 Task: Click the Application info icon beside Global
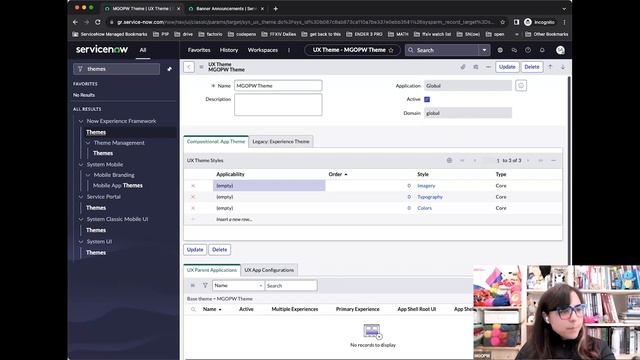[x=521, y=86]
